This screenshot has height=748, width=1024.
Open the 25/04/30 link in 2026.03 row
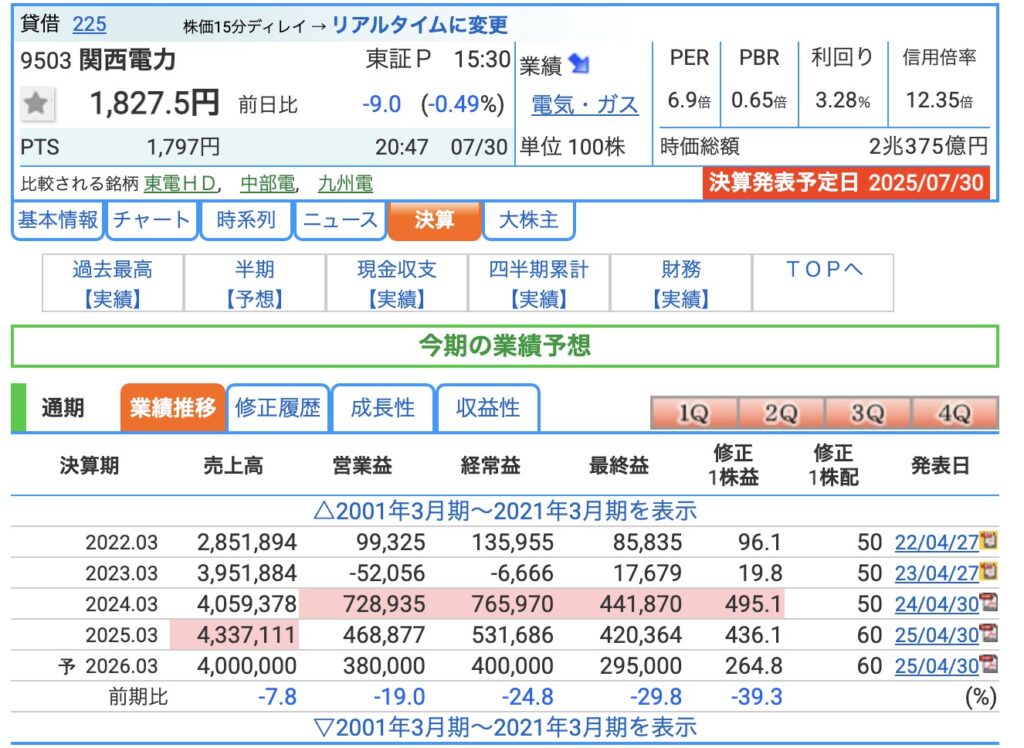[936, 666]
